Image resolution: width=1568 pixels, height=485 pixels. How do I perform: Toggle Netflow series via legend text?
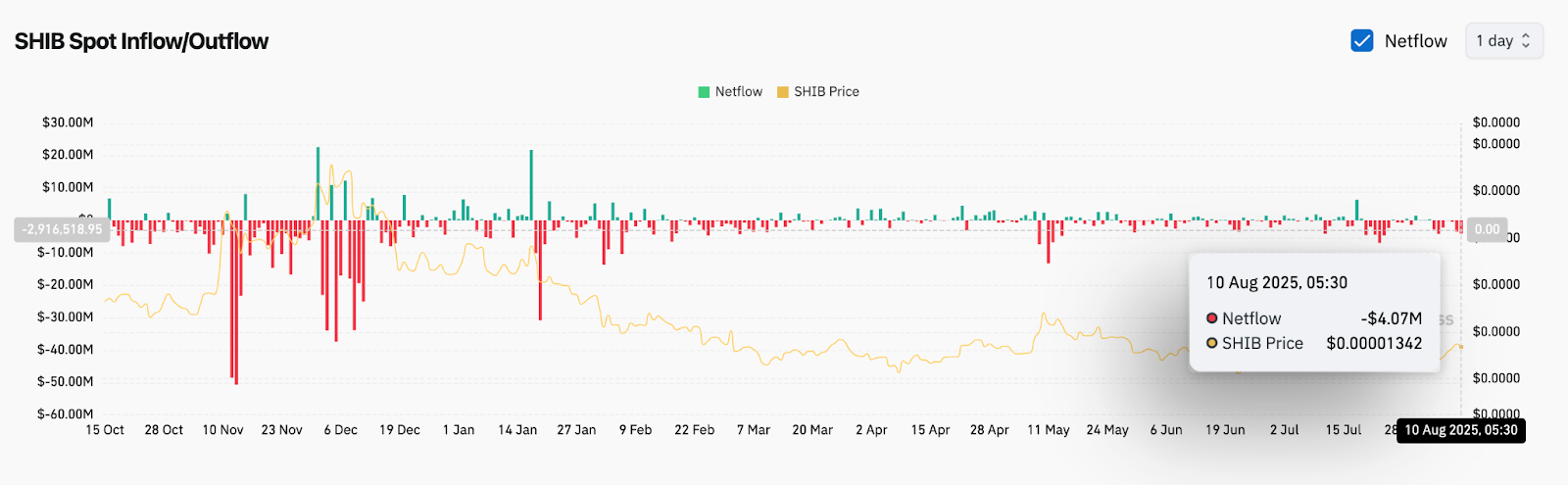tap(738, 92)
